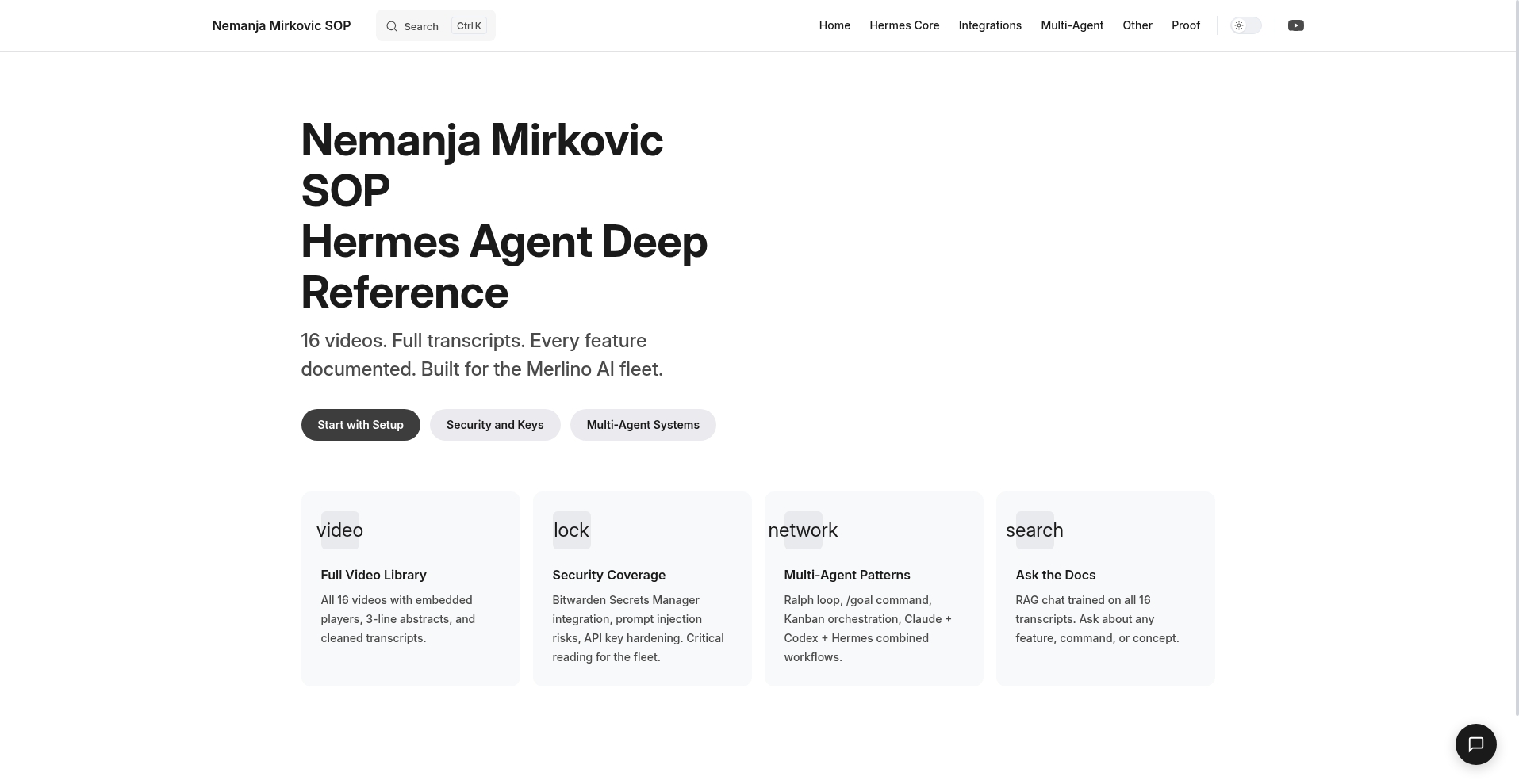1519x784 pixels.
Task: Open the Security Coverage card title
Action: click(x=609, y=575)
